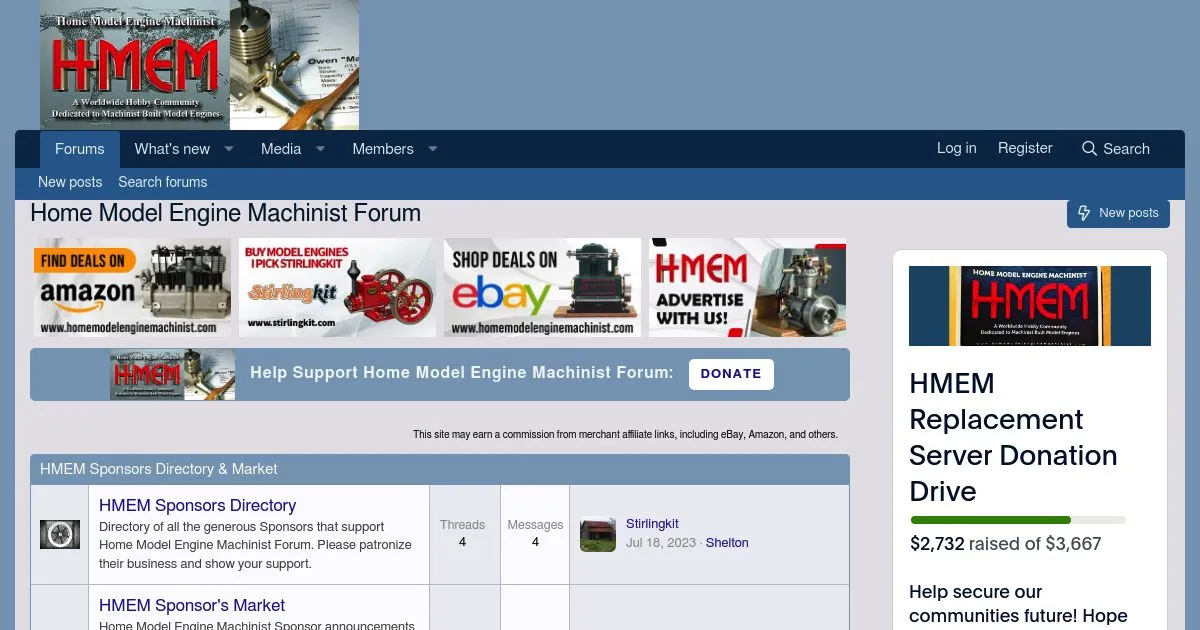Click HMEM Replacement Server Donation Drive heading
Image resolution: width=1200 pixels, height=630 pixels.
pos(1013,437)
